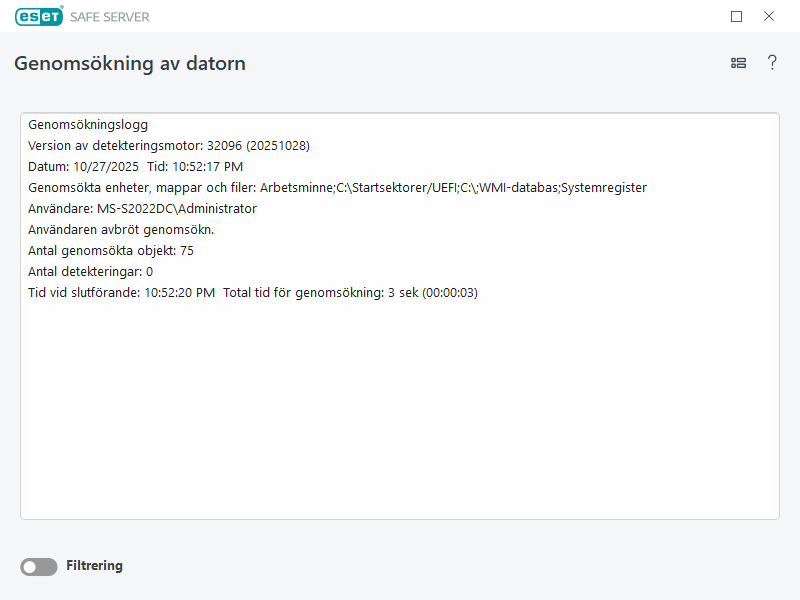Close the ESET Safe Server window
The height and width of the screenshot is (600, 800).
(x=769, y=16)
